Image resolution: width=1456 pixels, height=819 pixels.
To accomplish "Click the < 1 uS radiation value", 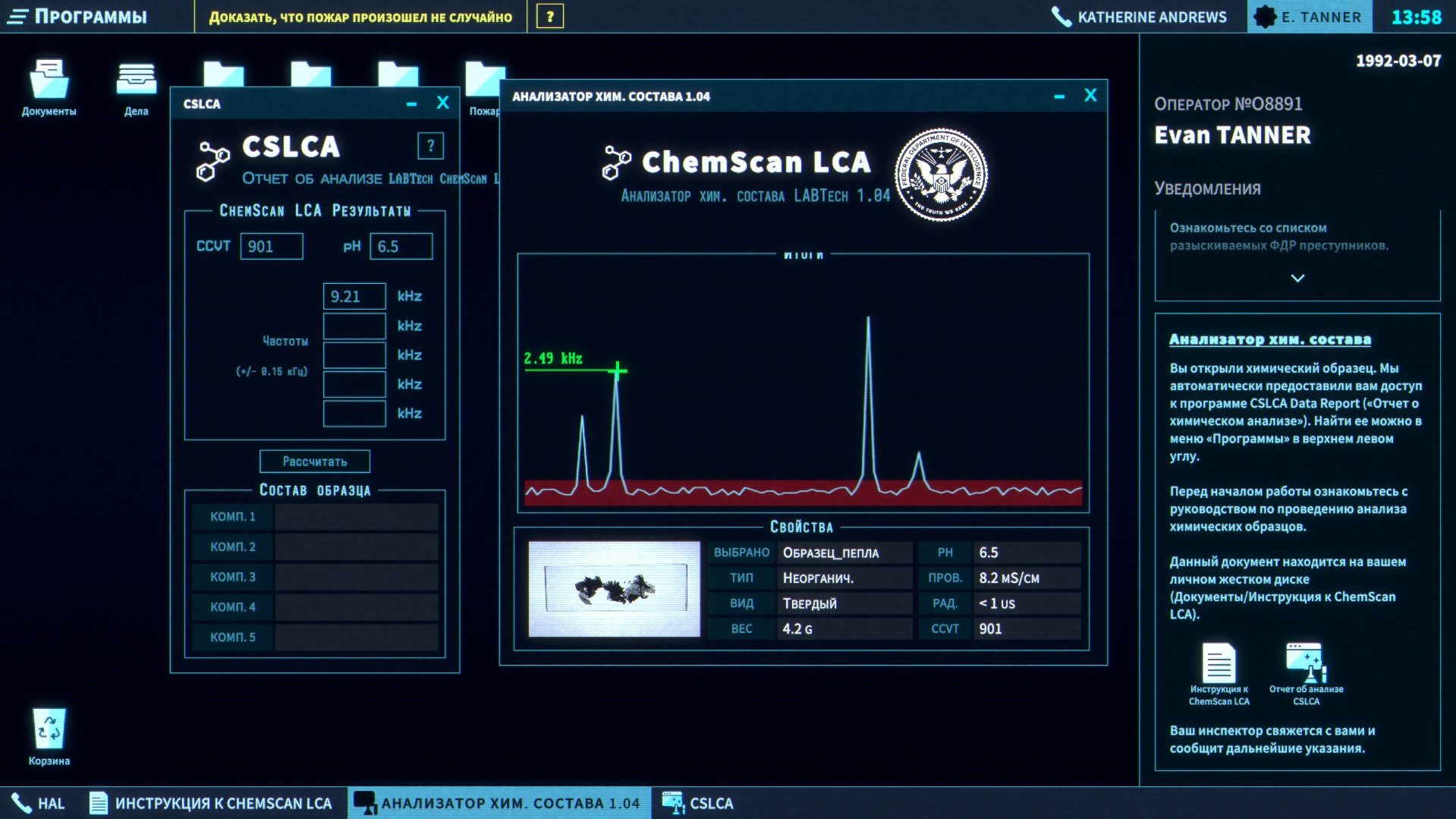I will click(1027, 603).
